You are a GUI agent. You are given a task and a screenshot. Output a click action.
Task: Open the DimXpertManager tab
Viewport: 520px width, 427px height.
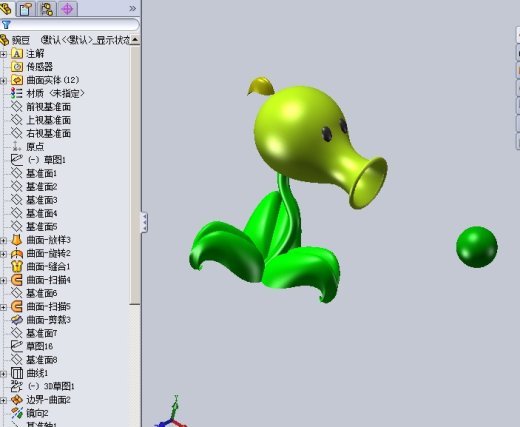68,9
